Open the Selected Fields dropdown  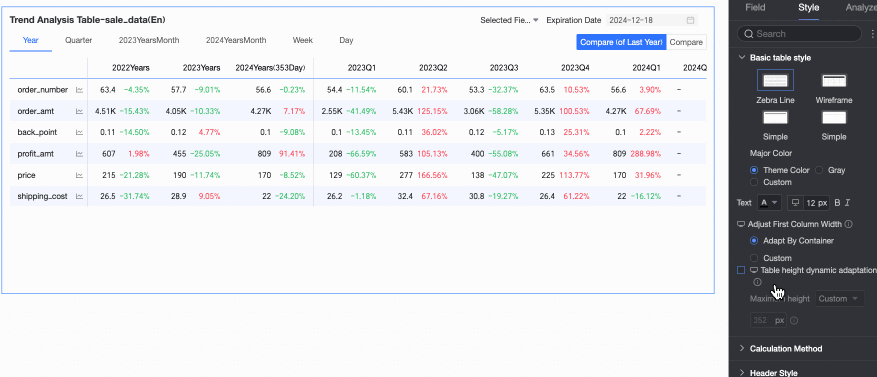[509, 20]
